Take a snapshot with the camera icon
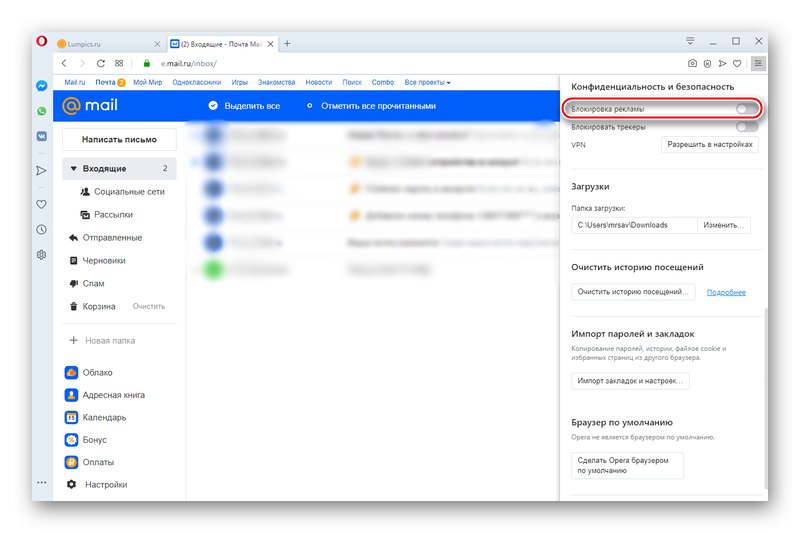Viewport: 800px width, 533px height. [692, 63]
